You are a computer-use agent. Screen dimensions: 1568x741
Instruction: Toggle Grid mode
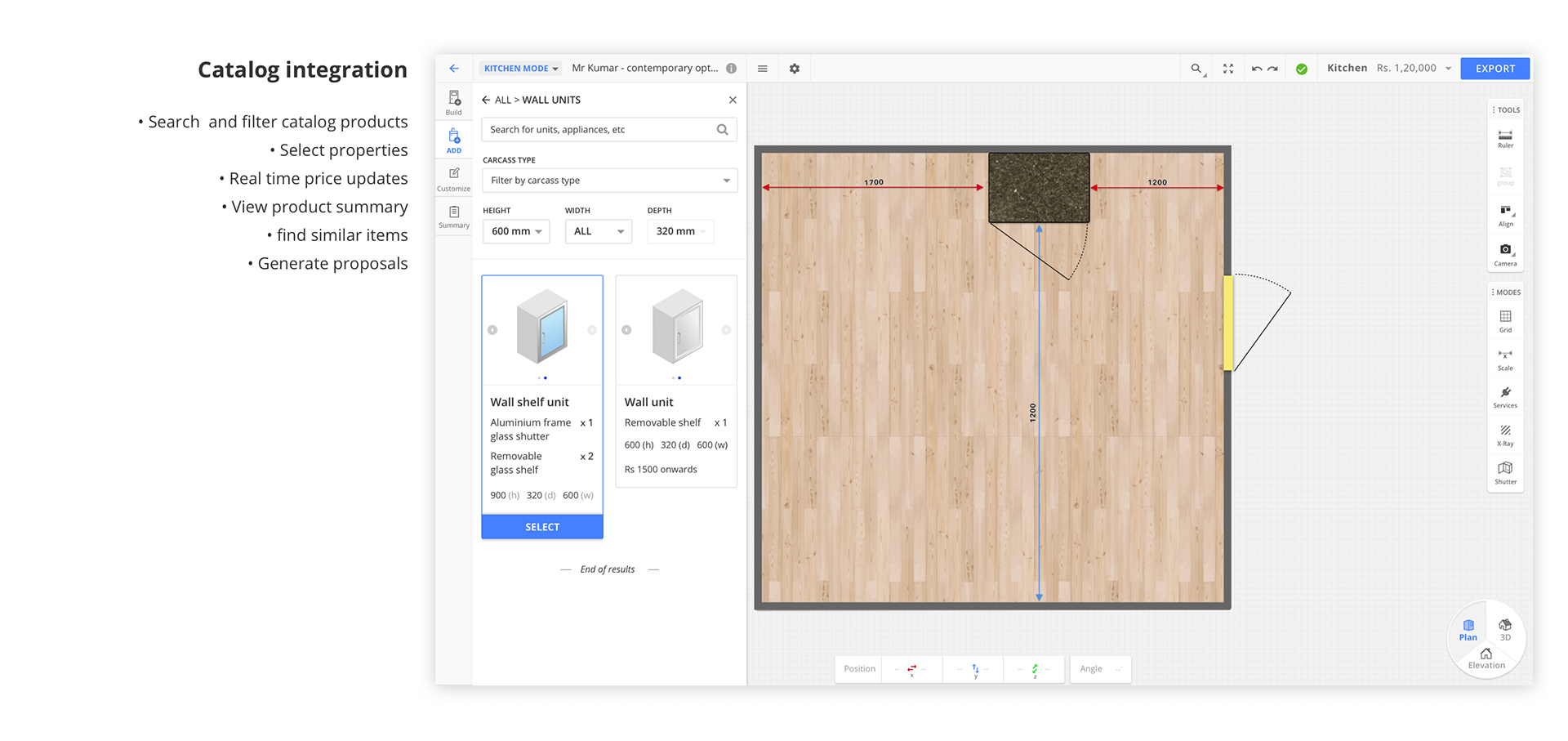pyautogui.click(x=1505, y=321)
